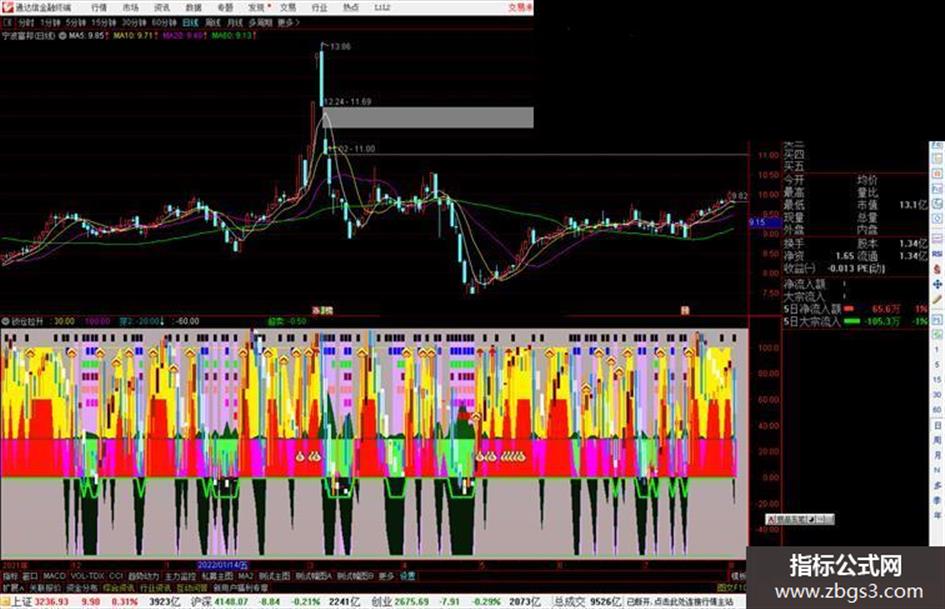Click the 新用户福利专享 link

[241, 587]
